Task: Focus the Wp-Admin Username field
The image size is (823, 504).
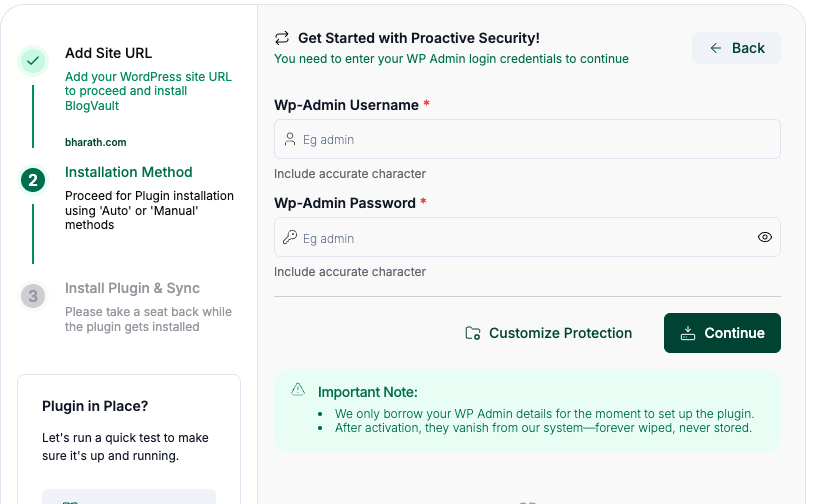Action: click(527, 140)
